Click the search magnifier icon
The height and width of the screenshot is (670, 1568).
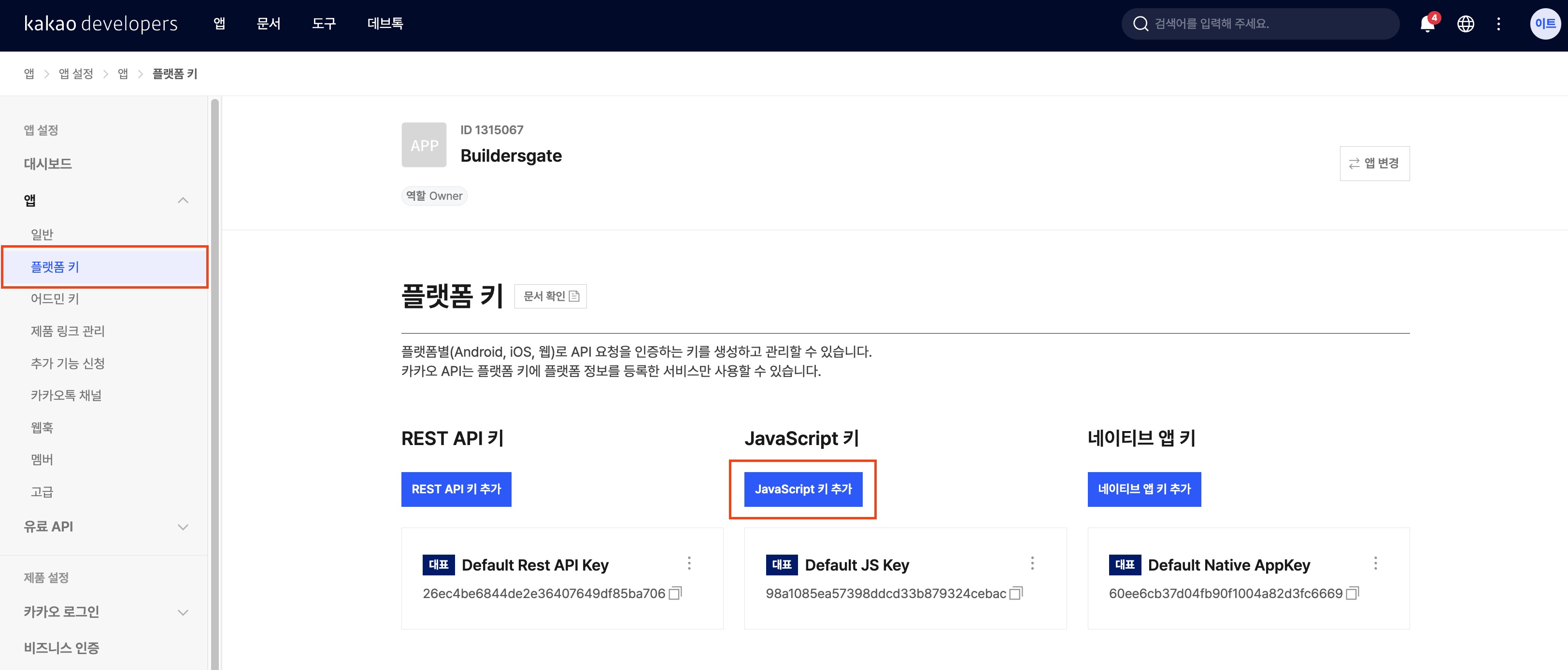point(1140,24)
